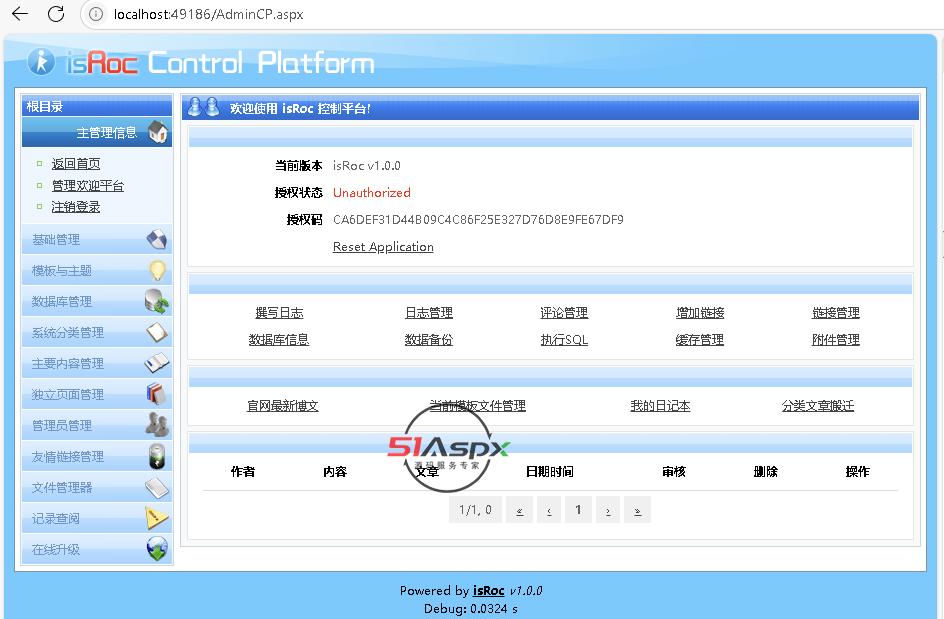Click the Reset Application link

point(383,247)
